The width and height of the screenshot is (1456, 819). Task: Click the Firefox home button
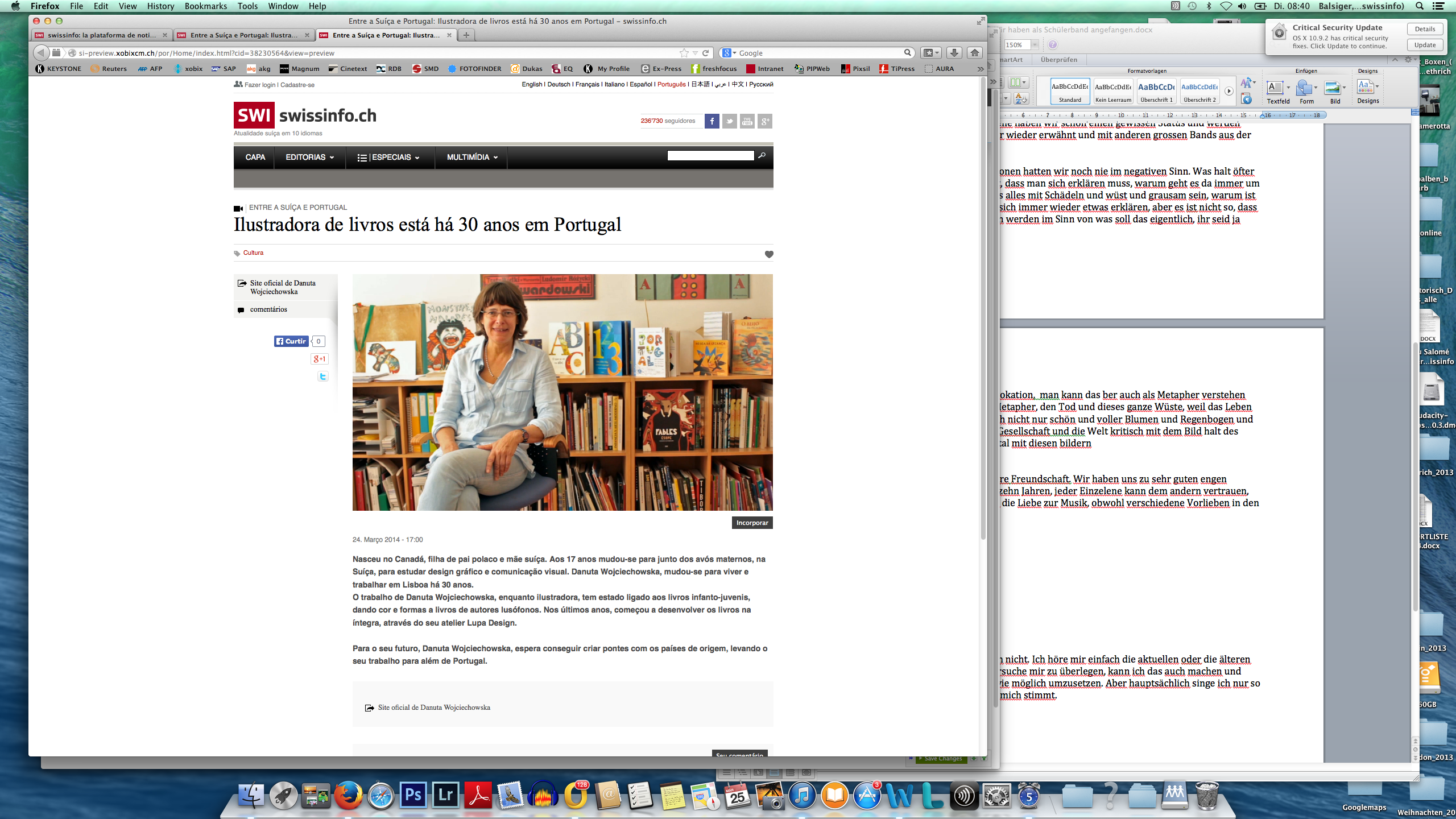975,53
